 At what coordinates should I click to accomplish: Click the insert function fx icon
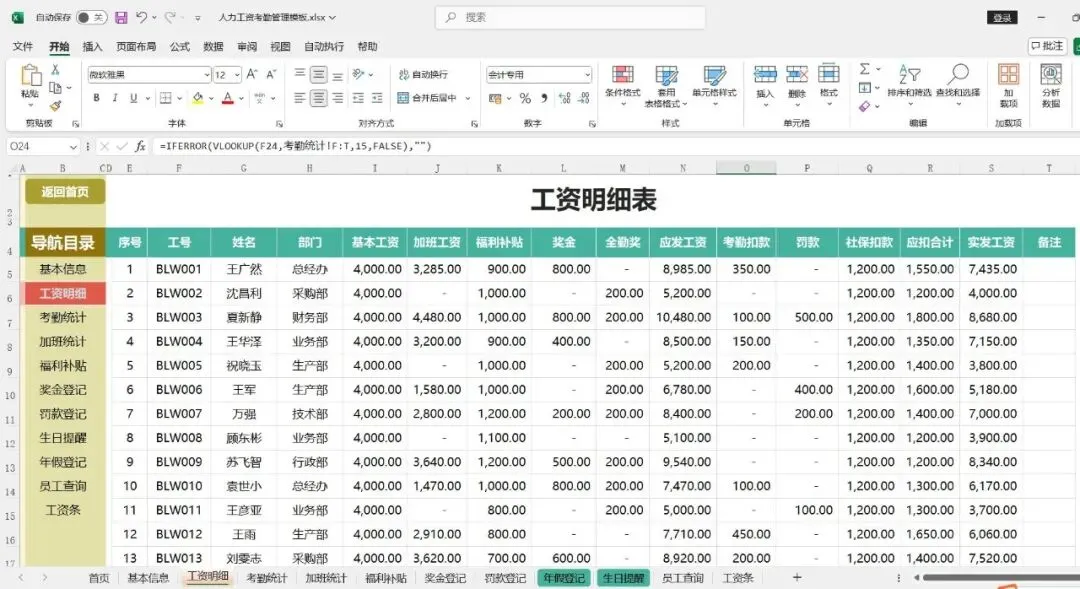[x=141, y=146]
